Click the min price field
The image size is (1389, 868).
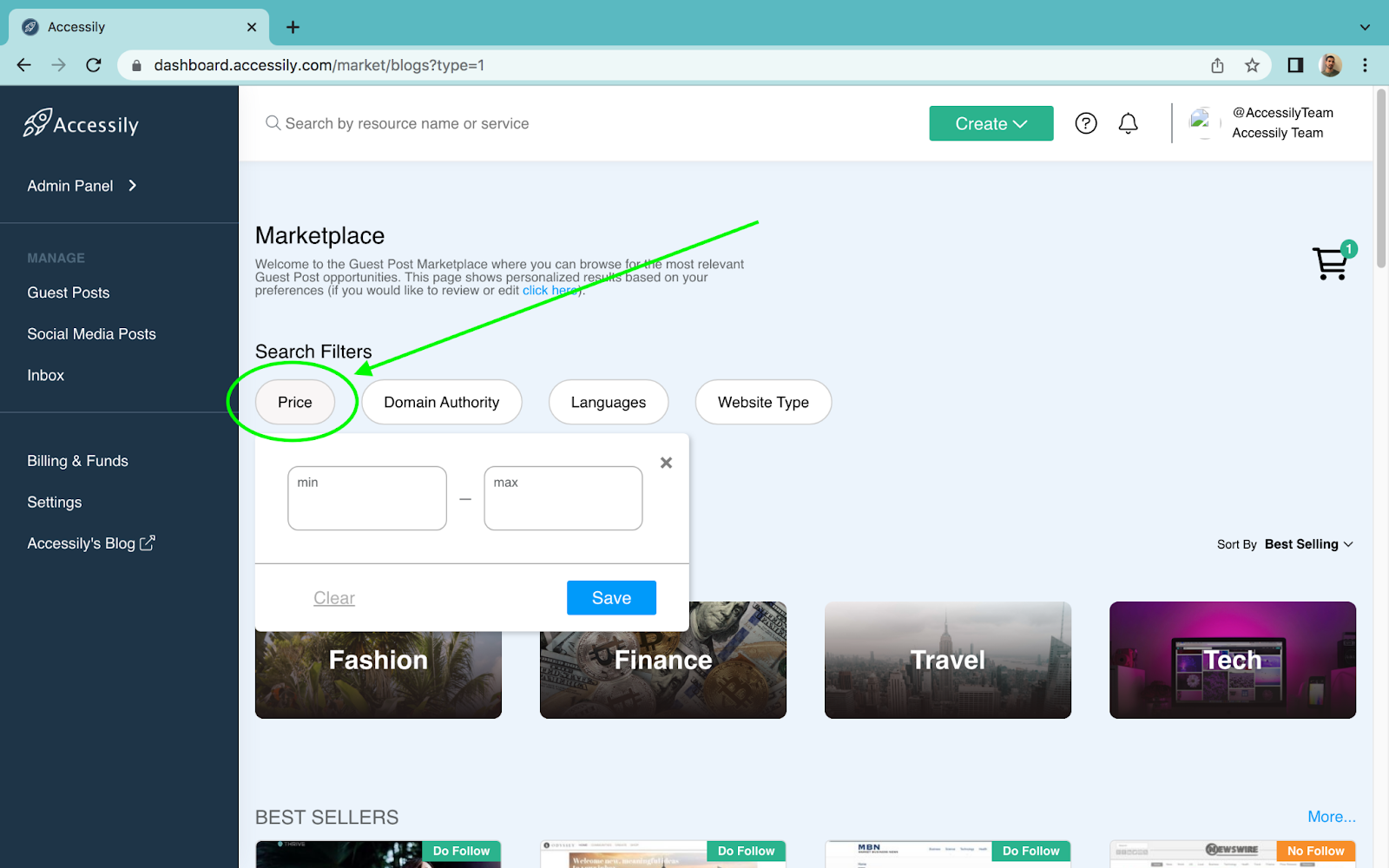tap(367, 498)
